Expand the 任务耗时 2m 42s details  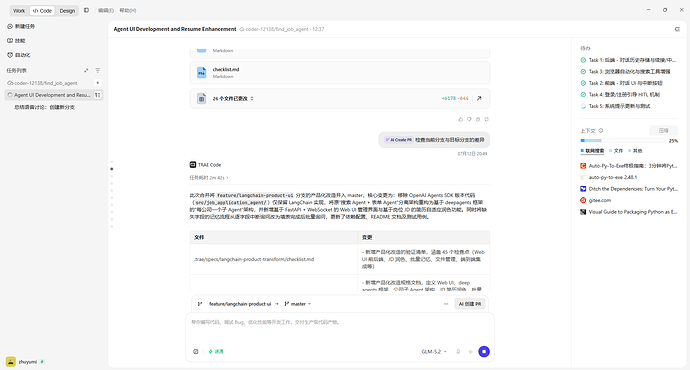(209, 178)
